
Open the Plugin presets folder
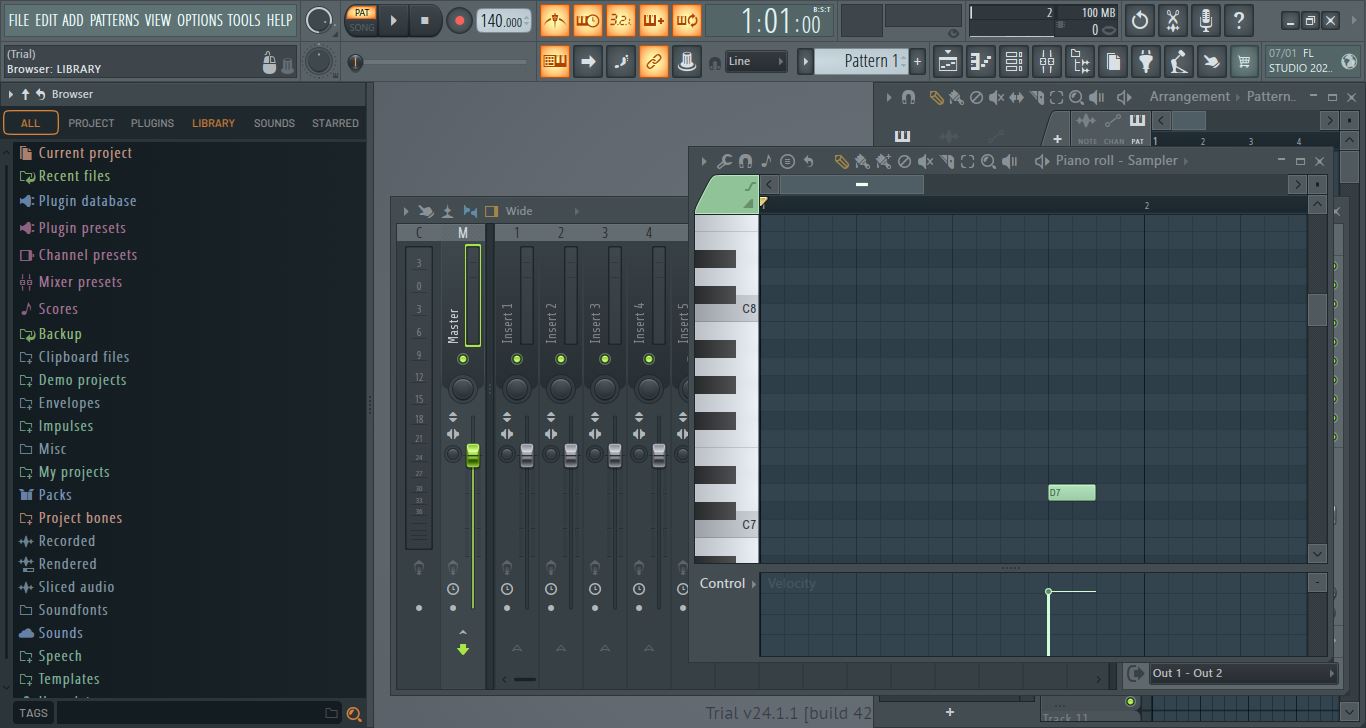[82, 228]
